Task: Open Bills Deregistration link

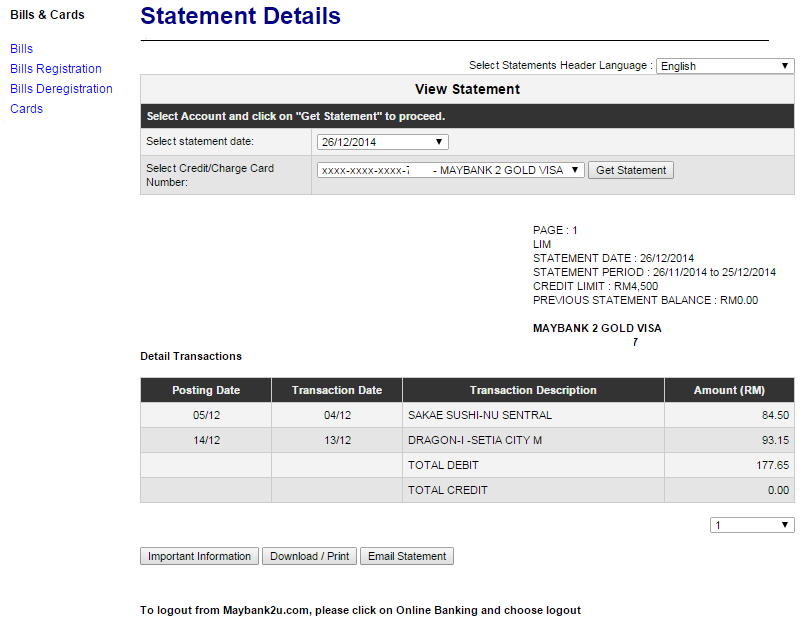Action: click(61, 89)
